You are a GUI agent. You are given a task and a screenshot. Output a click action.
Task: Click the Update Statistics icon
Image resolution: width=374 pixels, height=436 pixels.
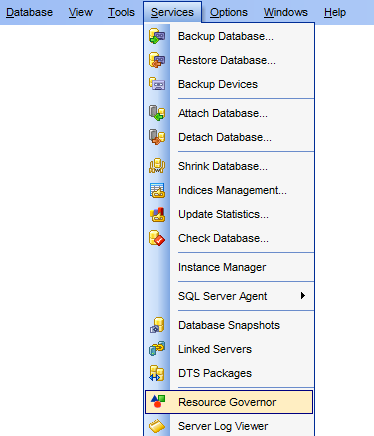pos(157,214)
